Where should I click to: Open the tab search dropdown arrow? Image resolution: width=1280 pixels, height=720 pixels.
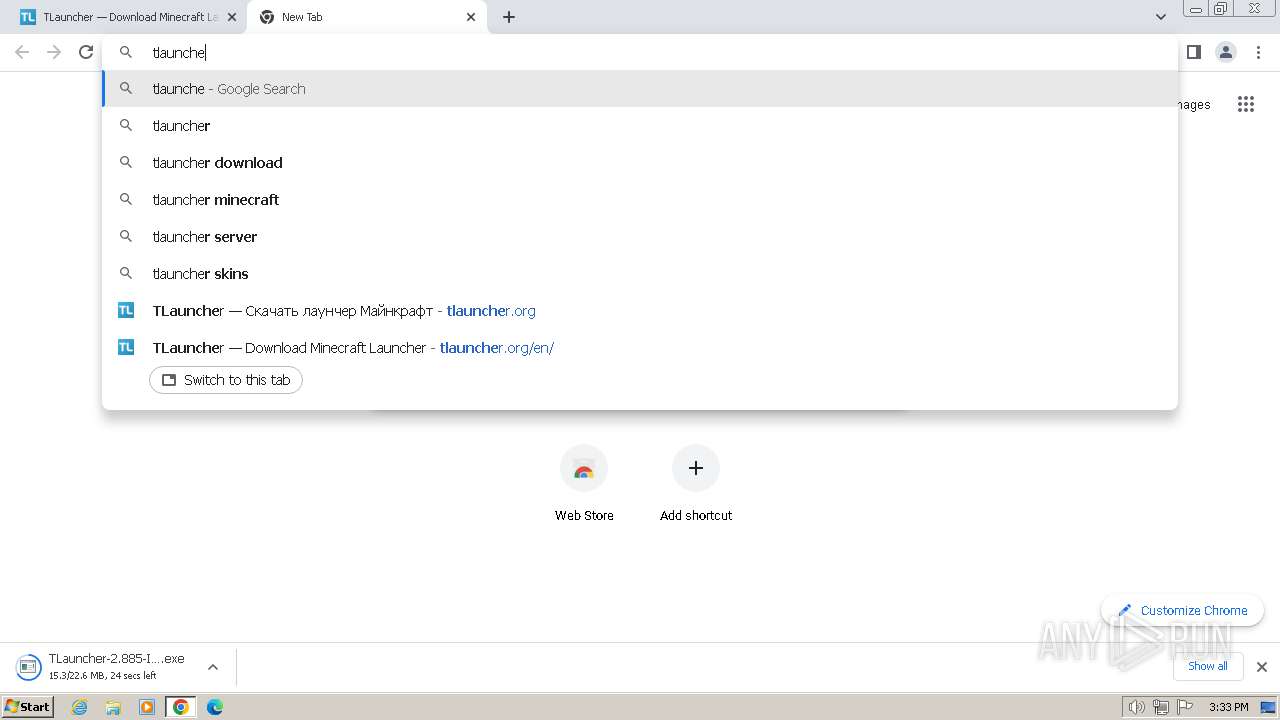pyautogui.click(x=1160, y=17)
